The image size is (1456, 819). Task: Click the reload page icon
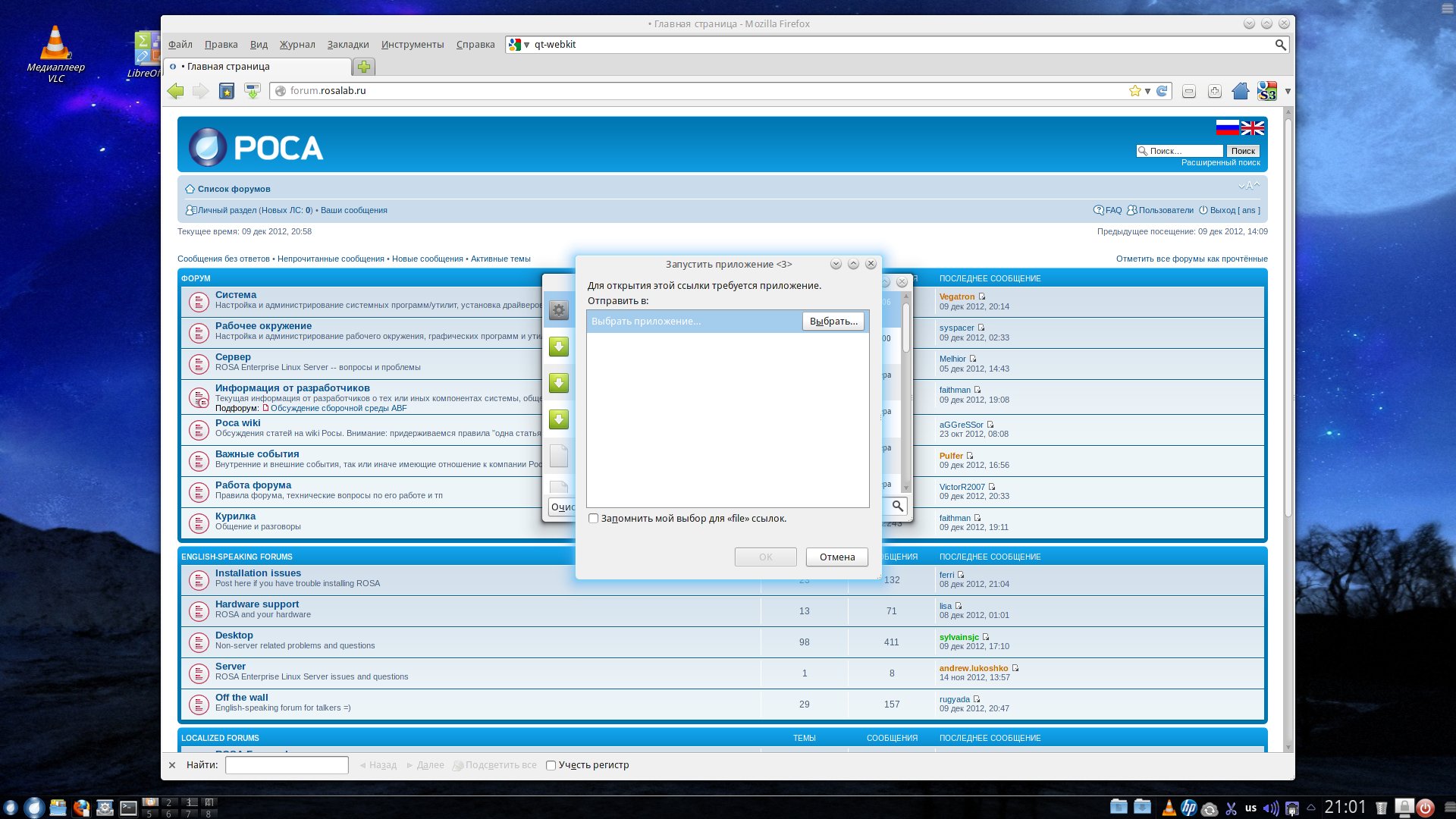[x=1162, y=91]
